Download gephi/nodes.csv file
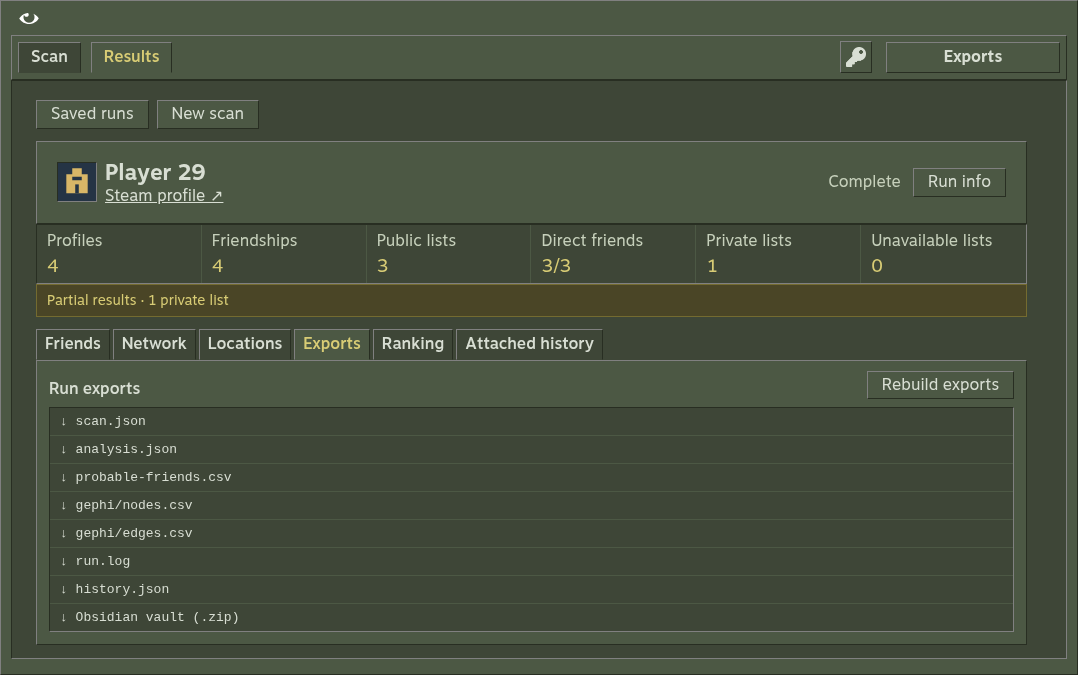The height and width of the screenshot is (675, 1078). point(531,505)
